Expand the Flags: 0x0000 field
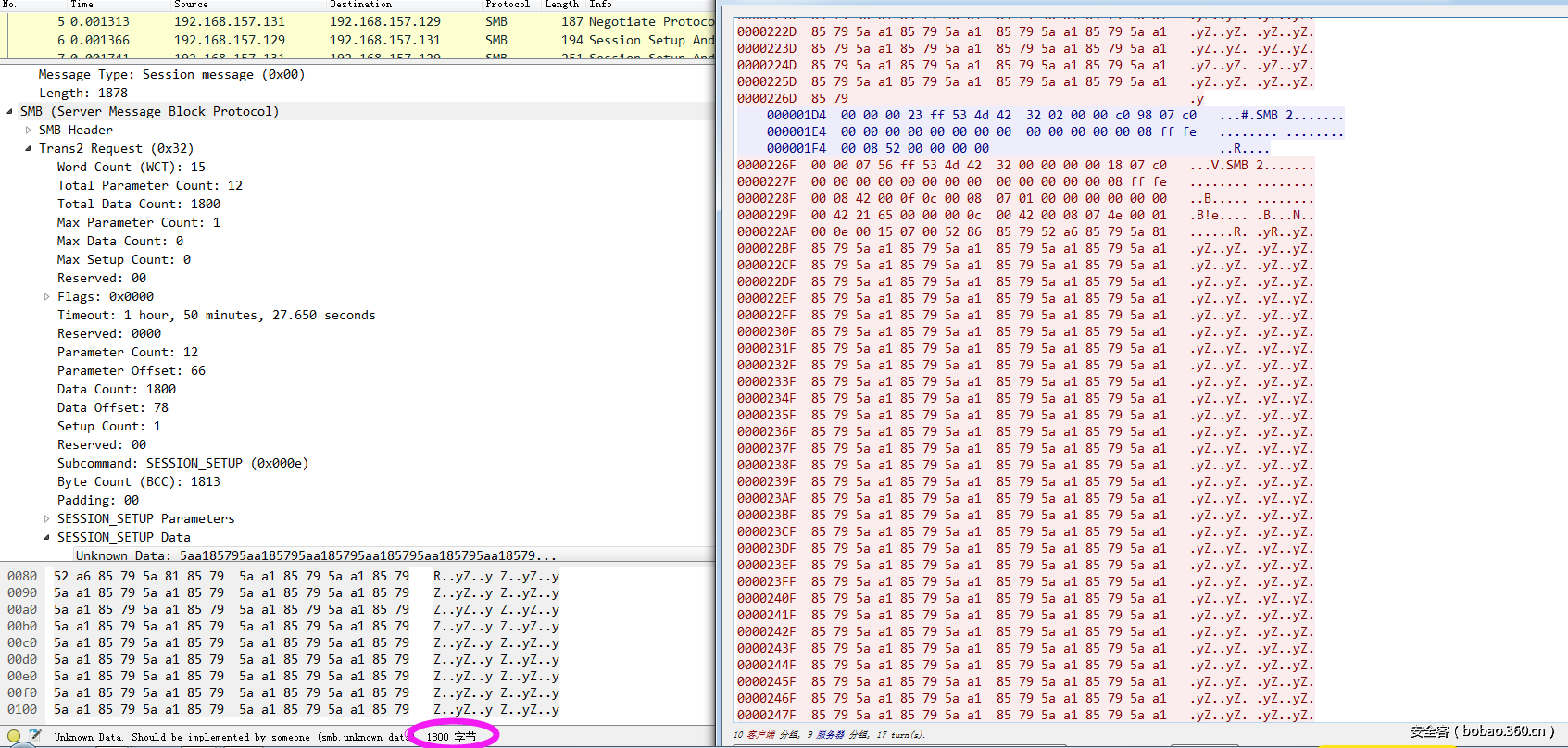The height and width of the screenshot is (748, 1568). 47,296
